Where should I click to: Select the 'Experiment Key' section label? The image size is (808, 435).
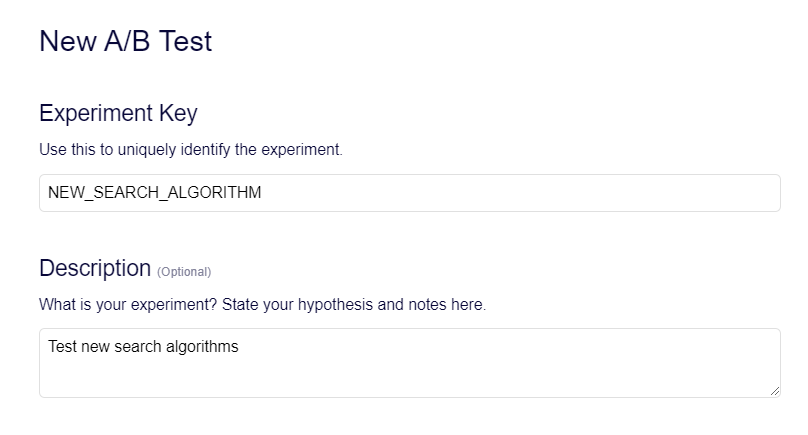pos(118,113)
